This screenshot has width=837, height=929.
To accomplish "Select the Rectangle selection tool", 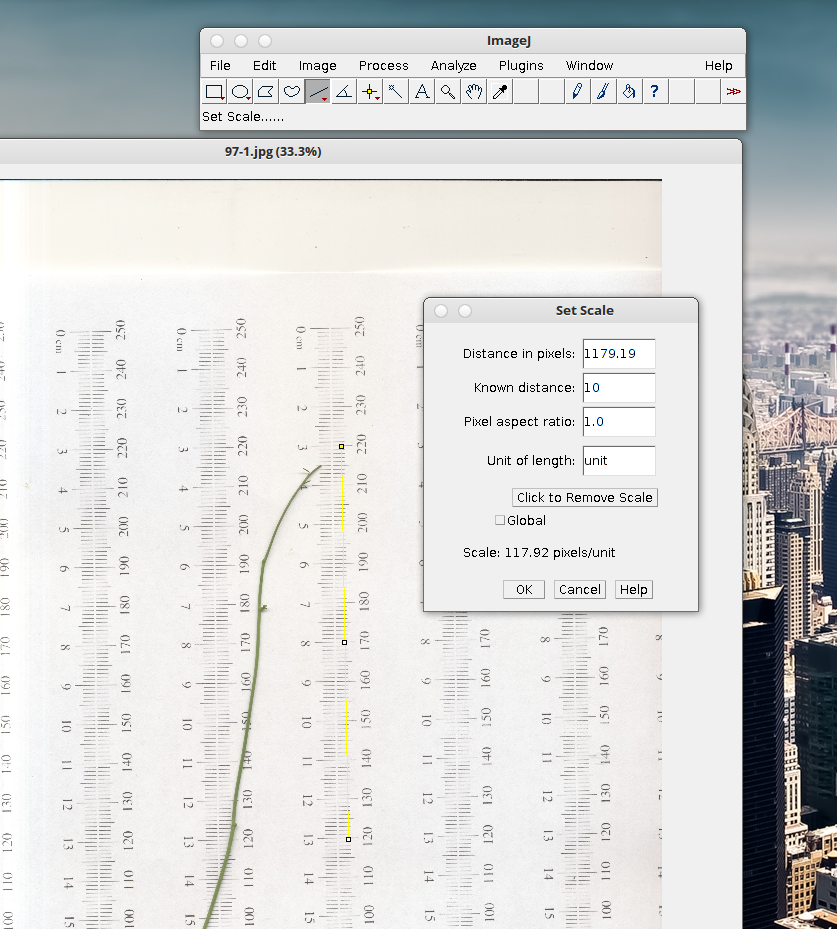I will point(215,92).
